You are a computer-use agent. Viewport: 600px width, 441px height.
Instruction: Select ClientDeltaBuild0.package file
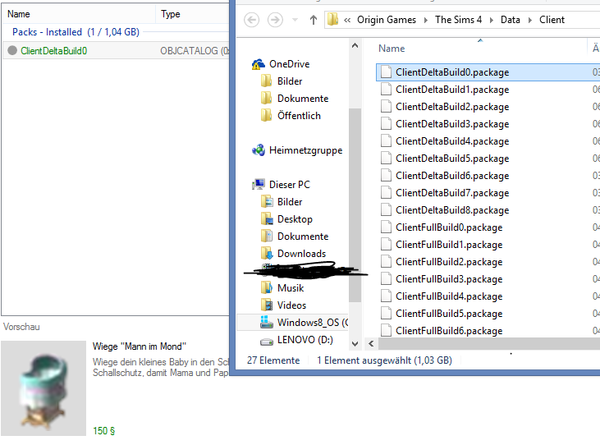click(452, 72)
